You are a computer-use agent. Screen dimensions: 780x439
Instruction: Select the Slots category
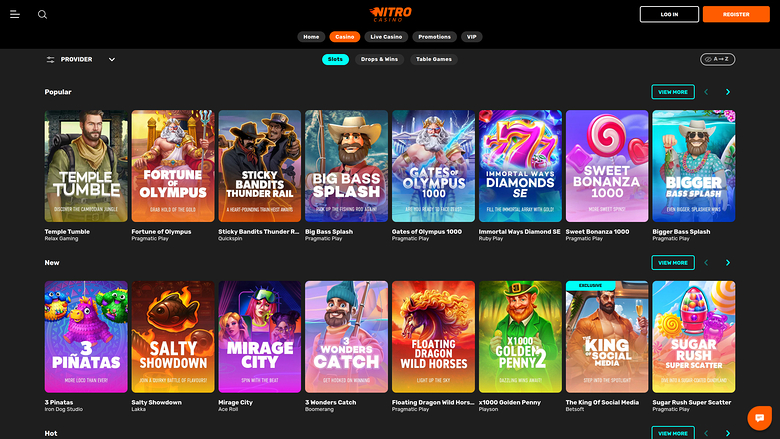coord(335,59)
